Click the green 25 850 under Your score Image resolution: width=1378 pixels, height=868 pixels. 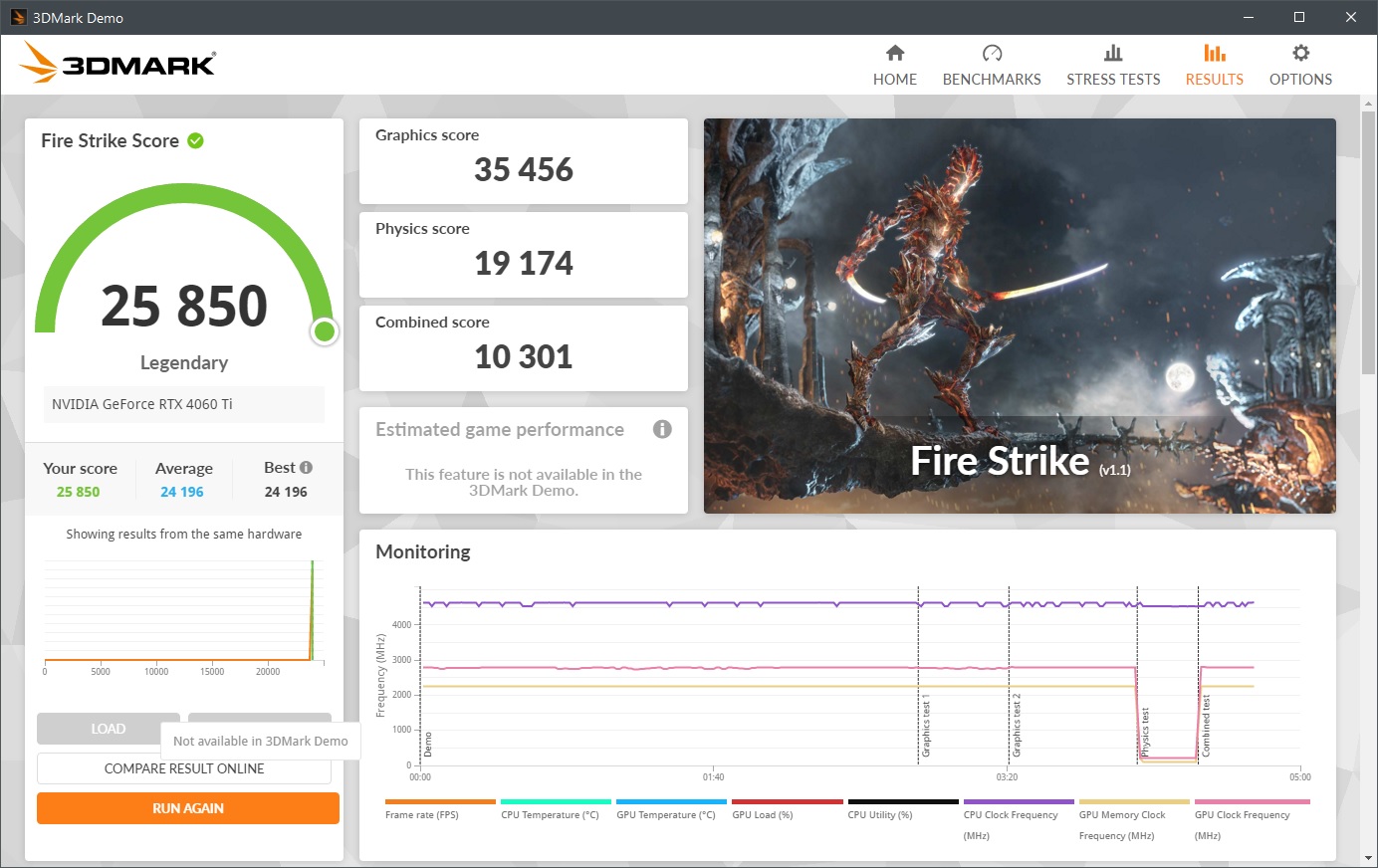pyautogui.click(x=78, y=492)
